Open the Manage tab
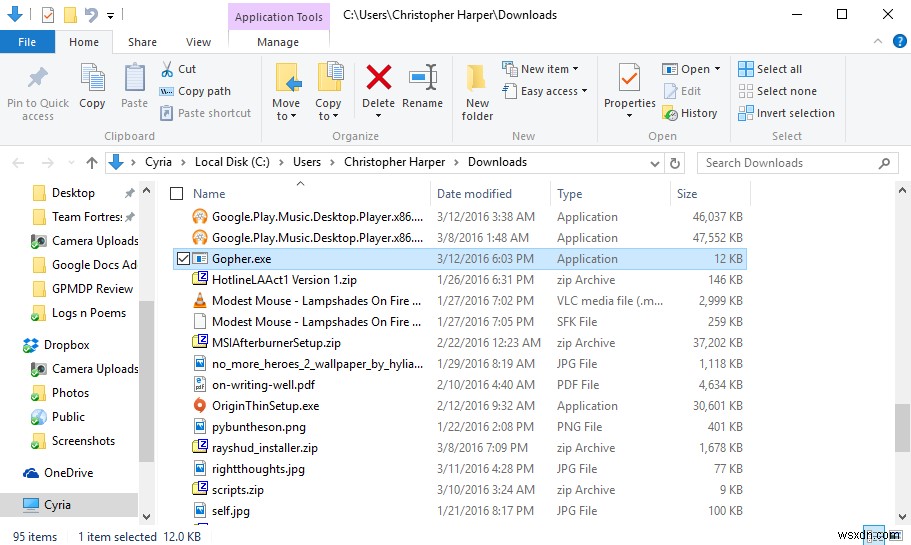 click(278, 42)
